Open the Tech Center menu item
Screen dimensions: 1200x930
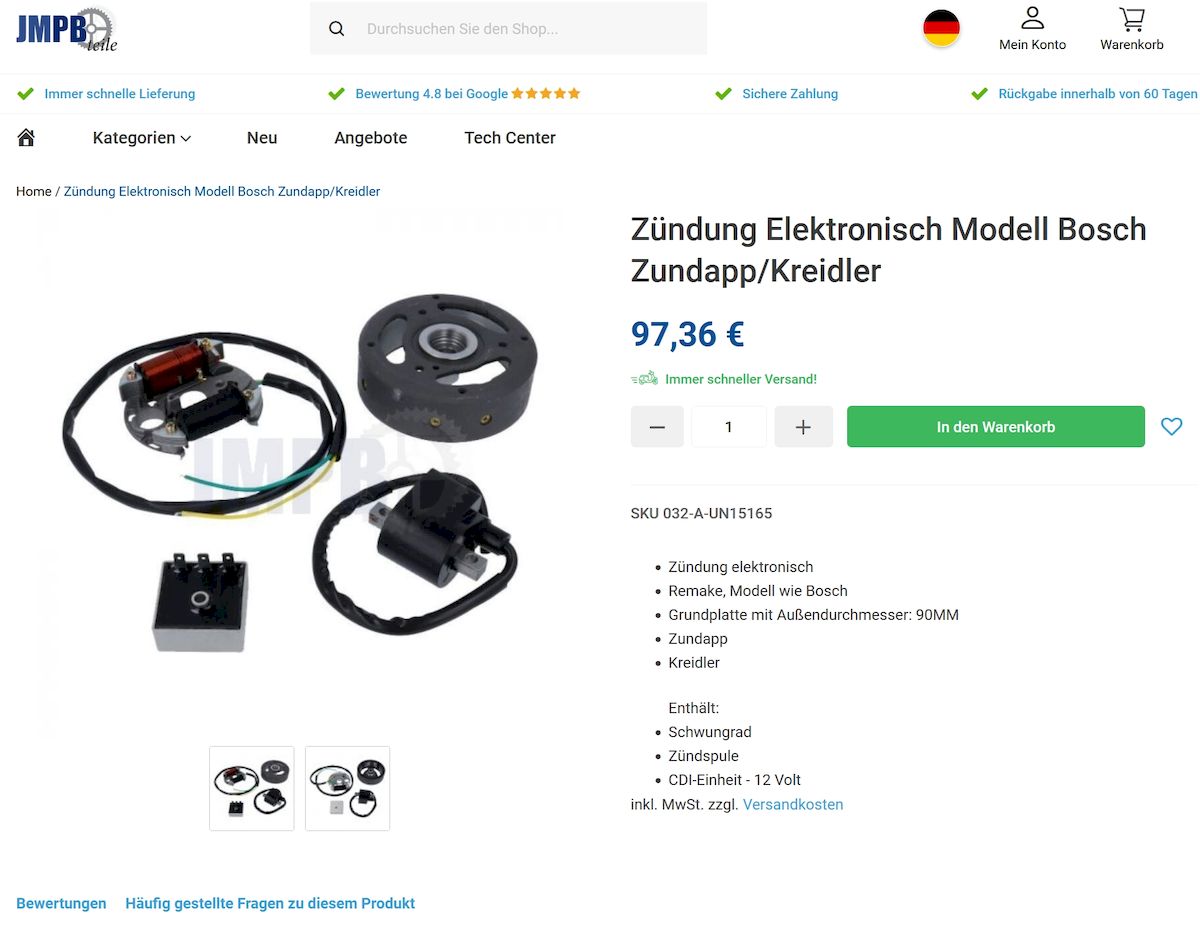coord(510,138)
